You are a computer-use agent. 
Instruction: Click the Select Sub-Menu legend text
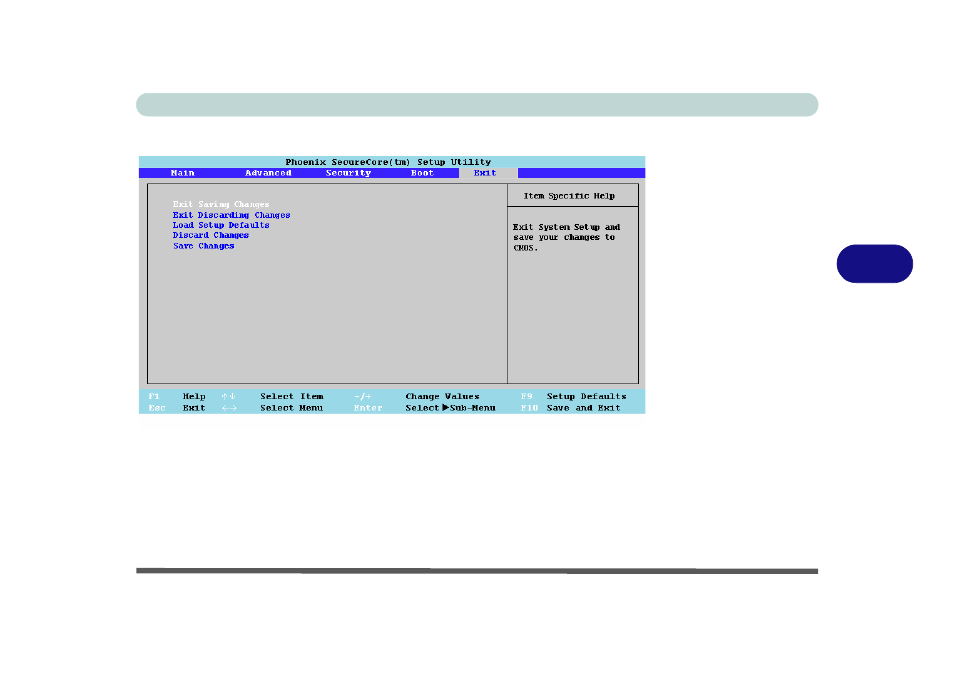pyautogui.click(x=450, y=408)
